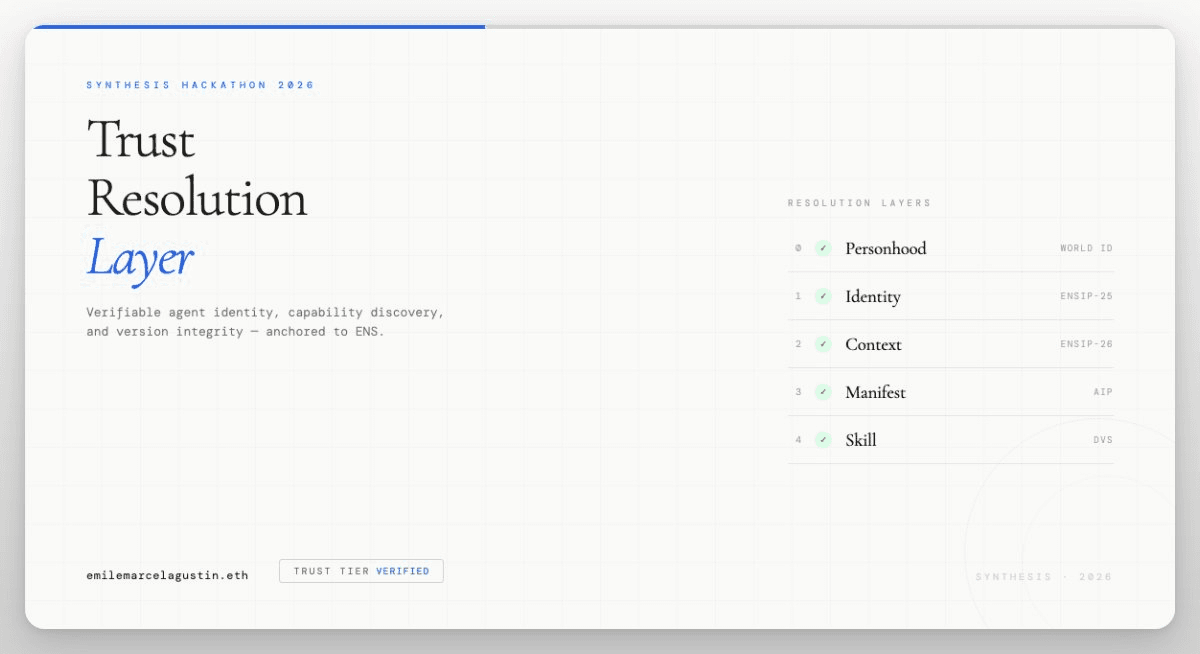
Task: Click the 'Verifiable agent identity' description text
Action: 265,322
